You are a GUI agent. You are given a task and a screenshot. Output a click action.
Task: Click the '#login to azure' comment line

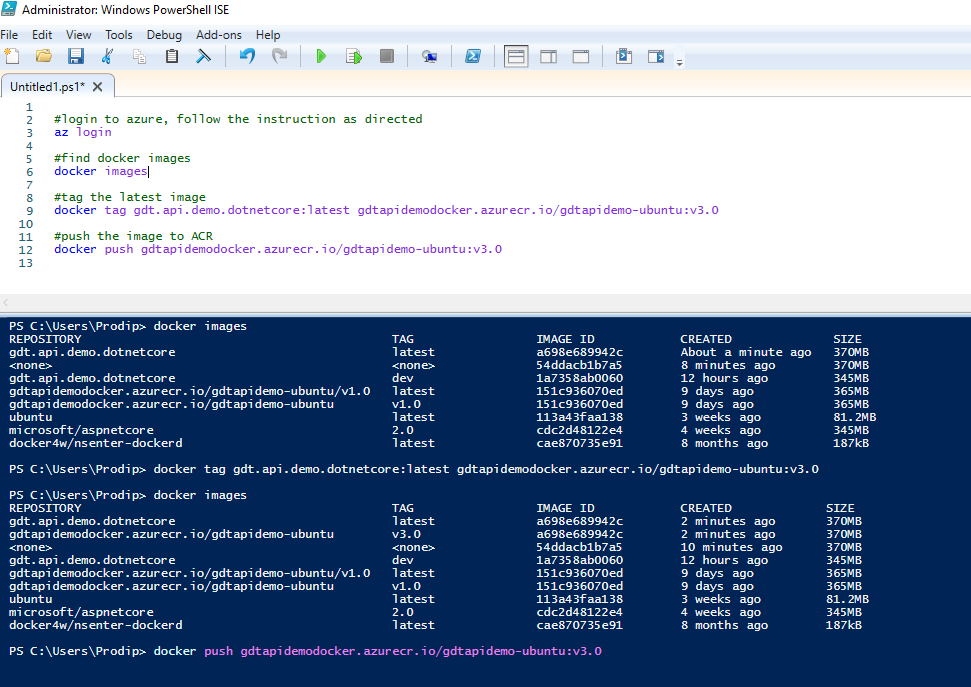tap(238, 119)
